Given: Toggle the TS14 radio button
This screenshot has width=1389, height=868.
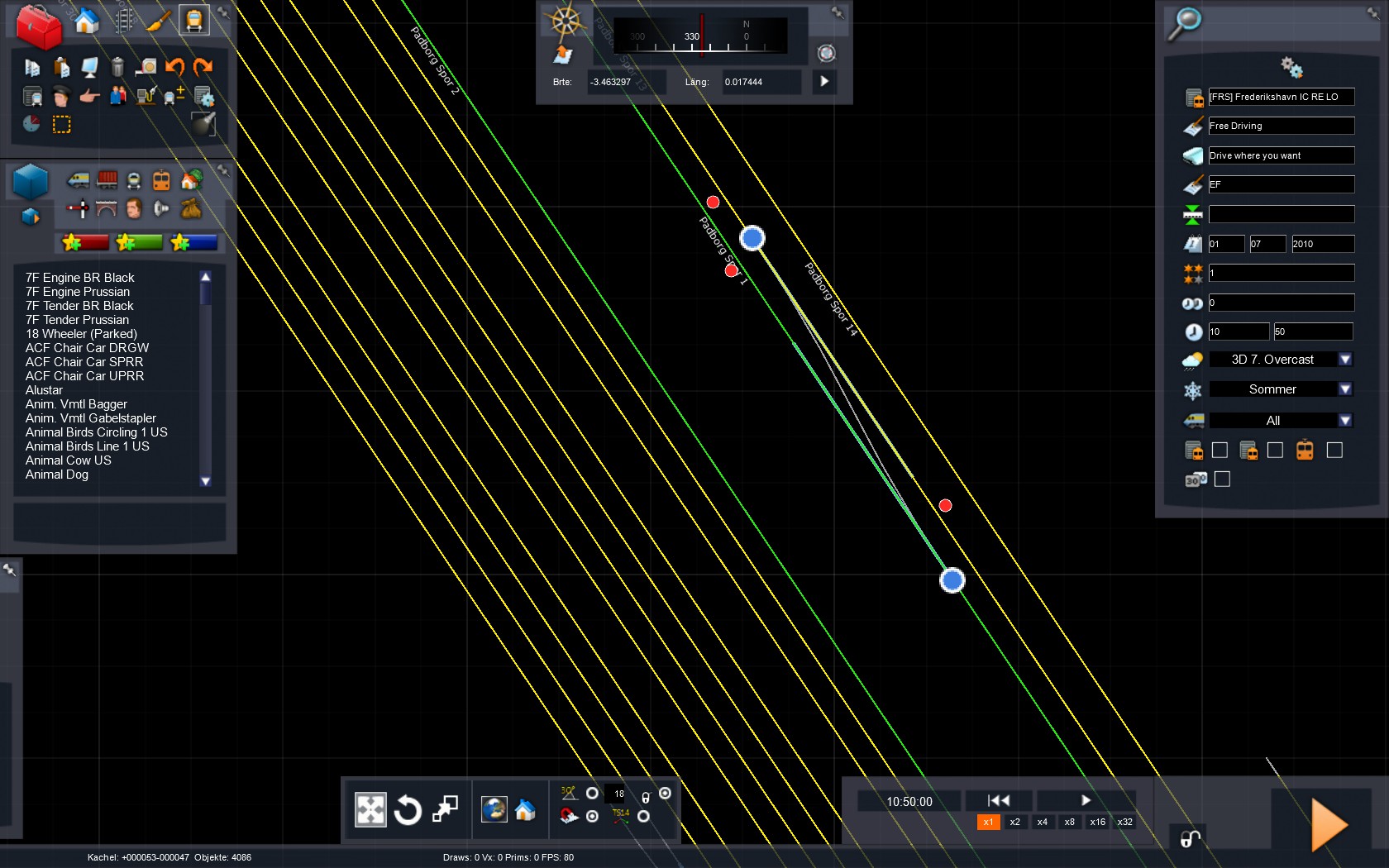Looking at the screenshot, I should coord(643,817).
